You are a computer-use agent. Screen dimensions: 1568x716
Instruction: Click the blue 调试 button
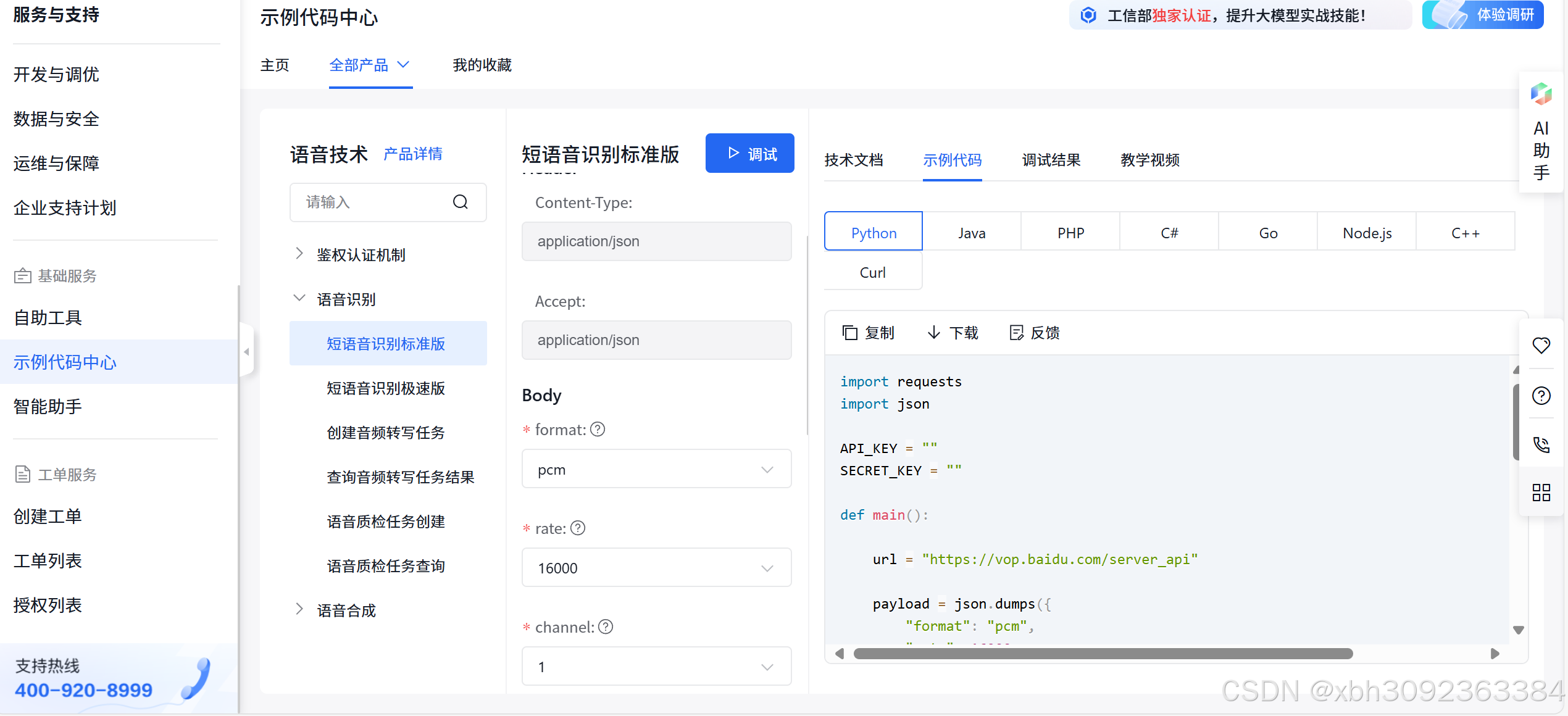click(749, 154)
